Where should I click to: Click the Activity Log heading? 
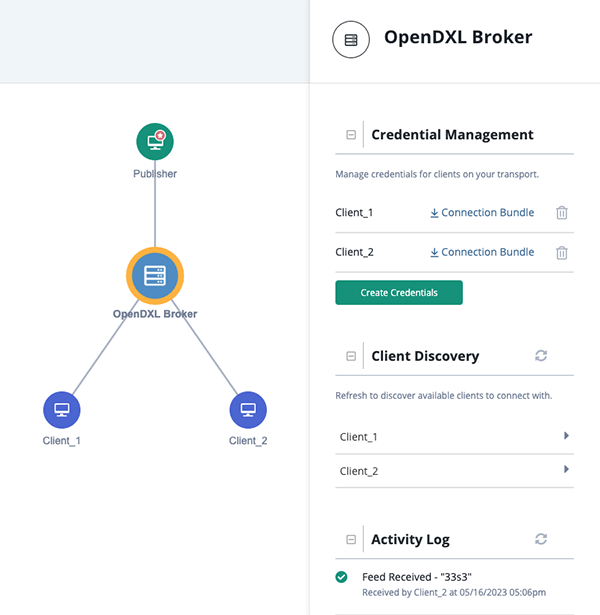click(x=410, y=540)
